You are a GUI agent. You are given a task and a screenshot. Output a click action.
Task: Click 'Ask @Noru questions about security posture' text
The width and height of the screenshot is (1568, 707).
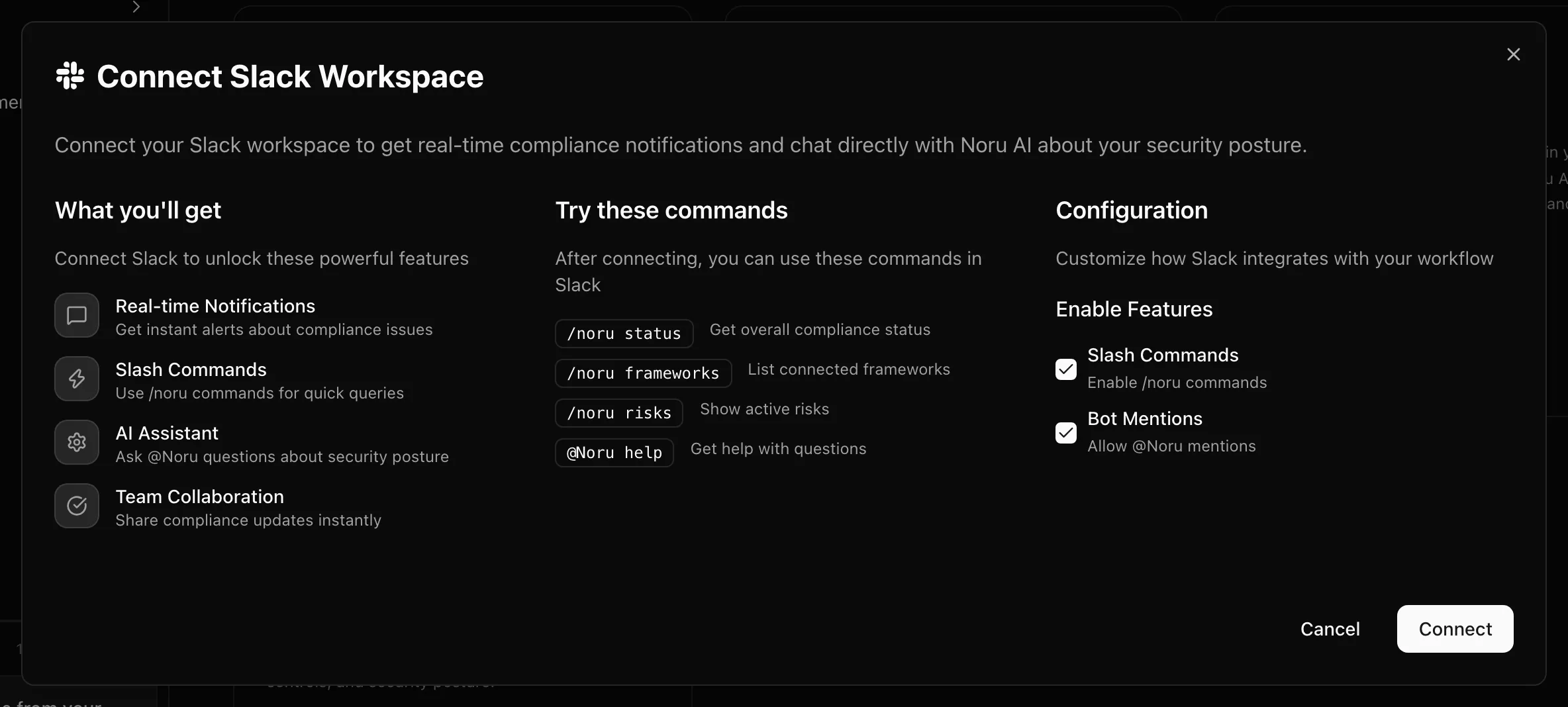tap(282, 457)
